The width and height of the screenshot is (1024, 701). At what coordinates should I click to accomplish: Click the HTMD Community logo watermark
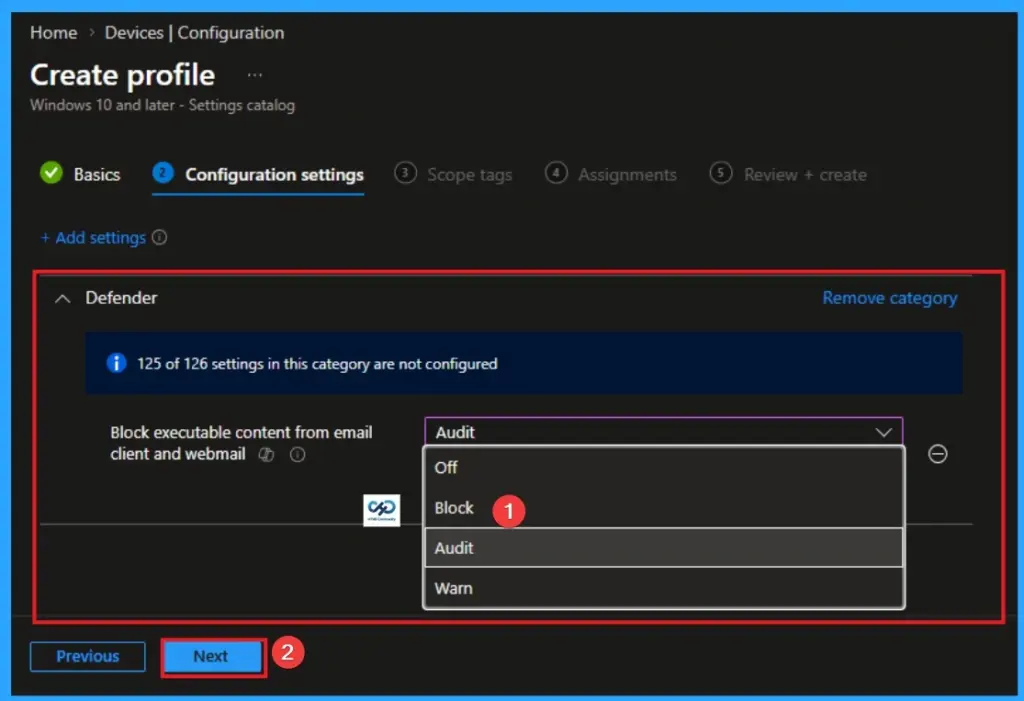click(381, 509)
